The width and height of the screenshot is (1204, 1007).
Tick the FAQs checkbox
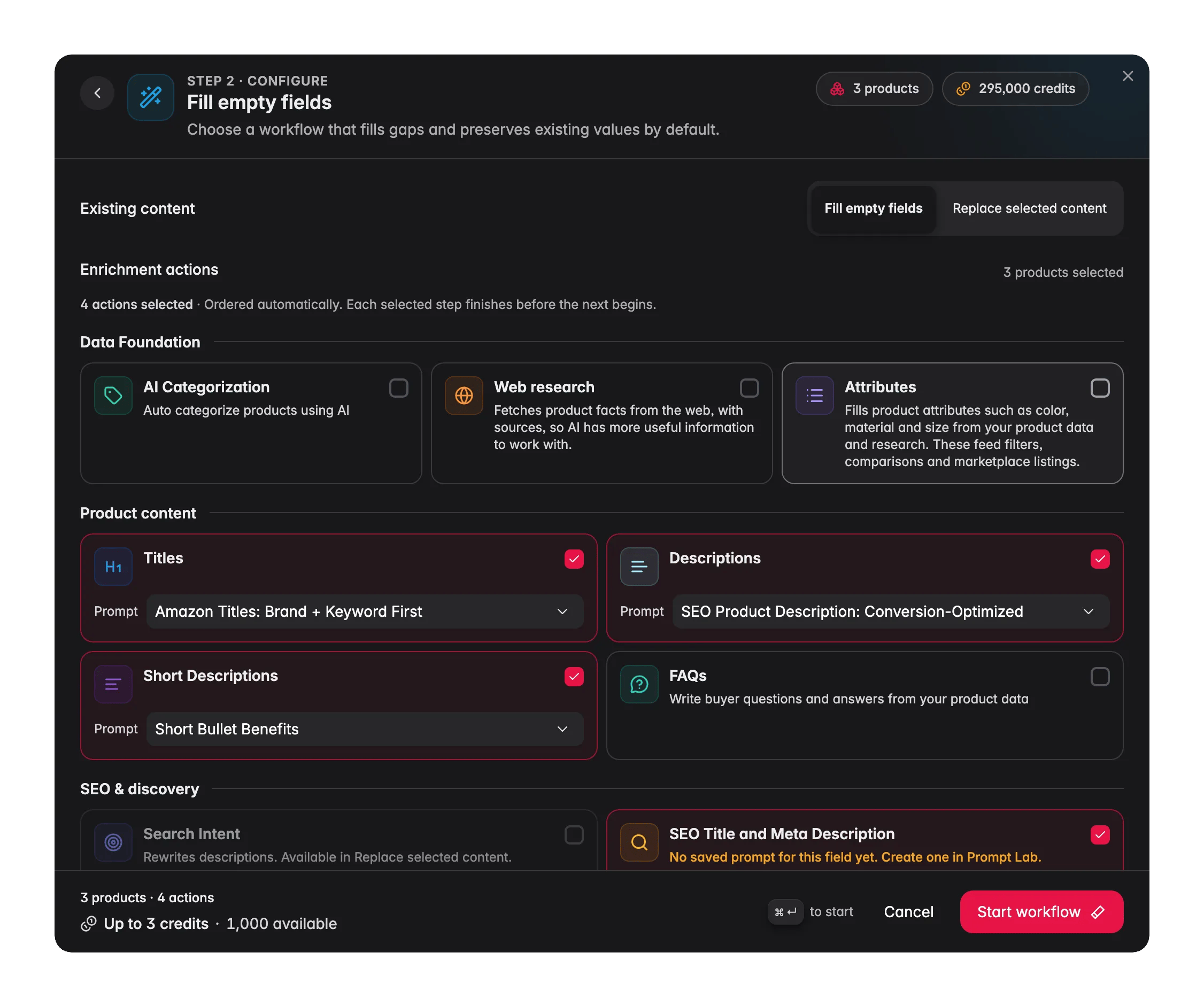[1100, 677]
